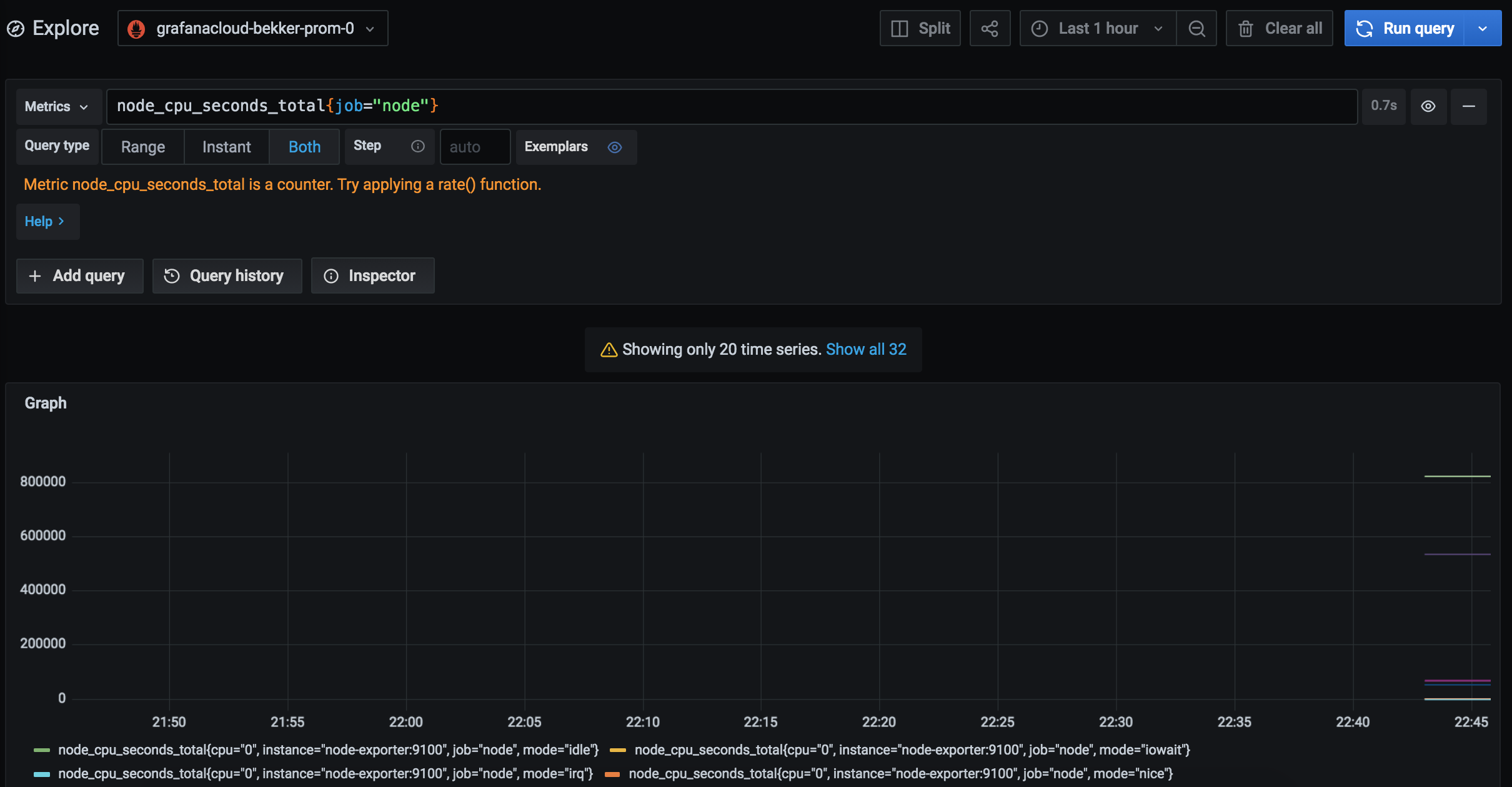The height and width of the screenshot is (787, 1512).
Task: Click the Step auto input field
Action: click(475, 147)
